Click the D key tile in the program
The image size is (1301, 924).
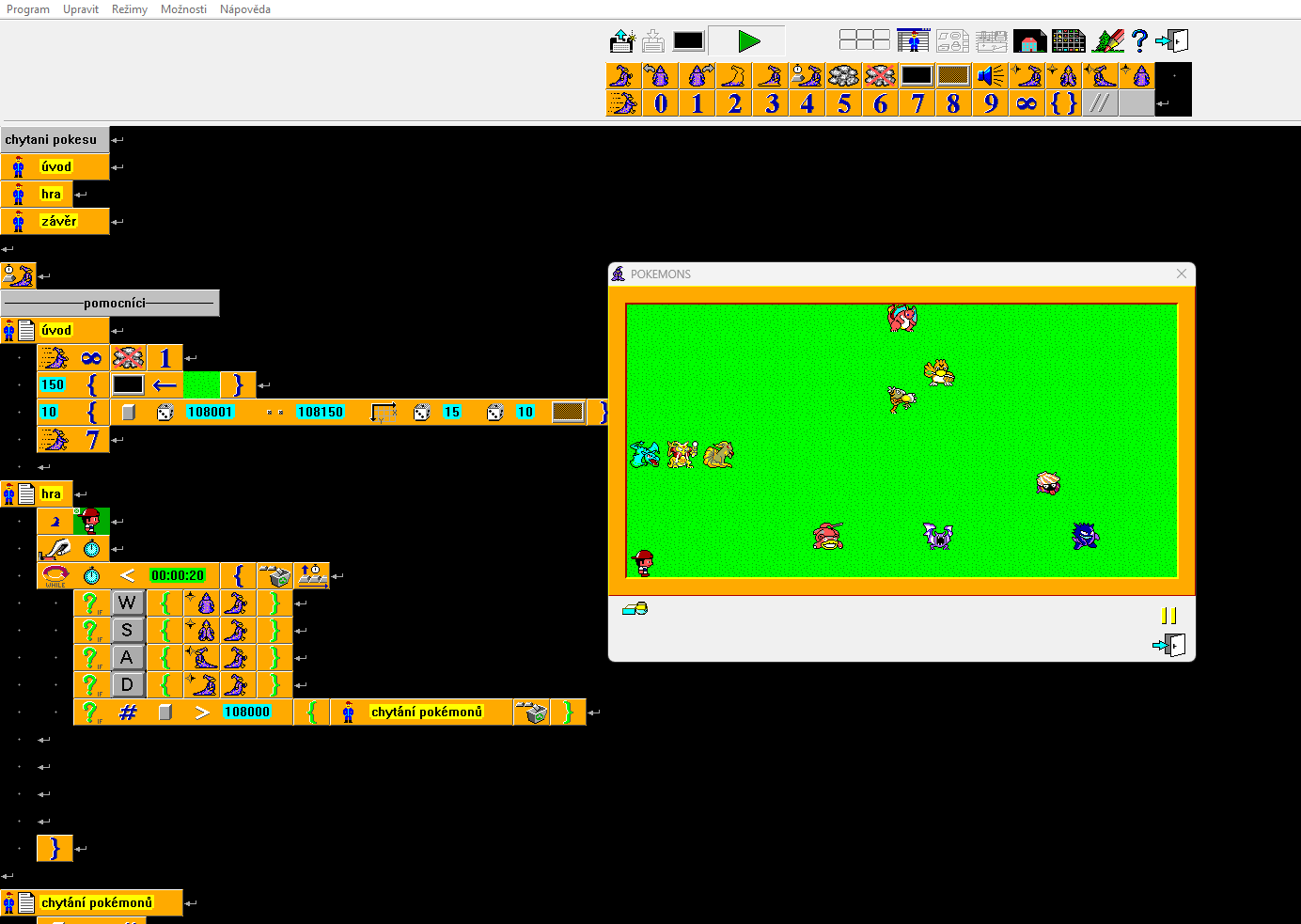click(127, 685)
